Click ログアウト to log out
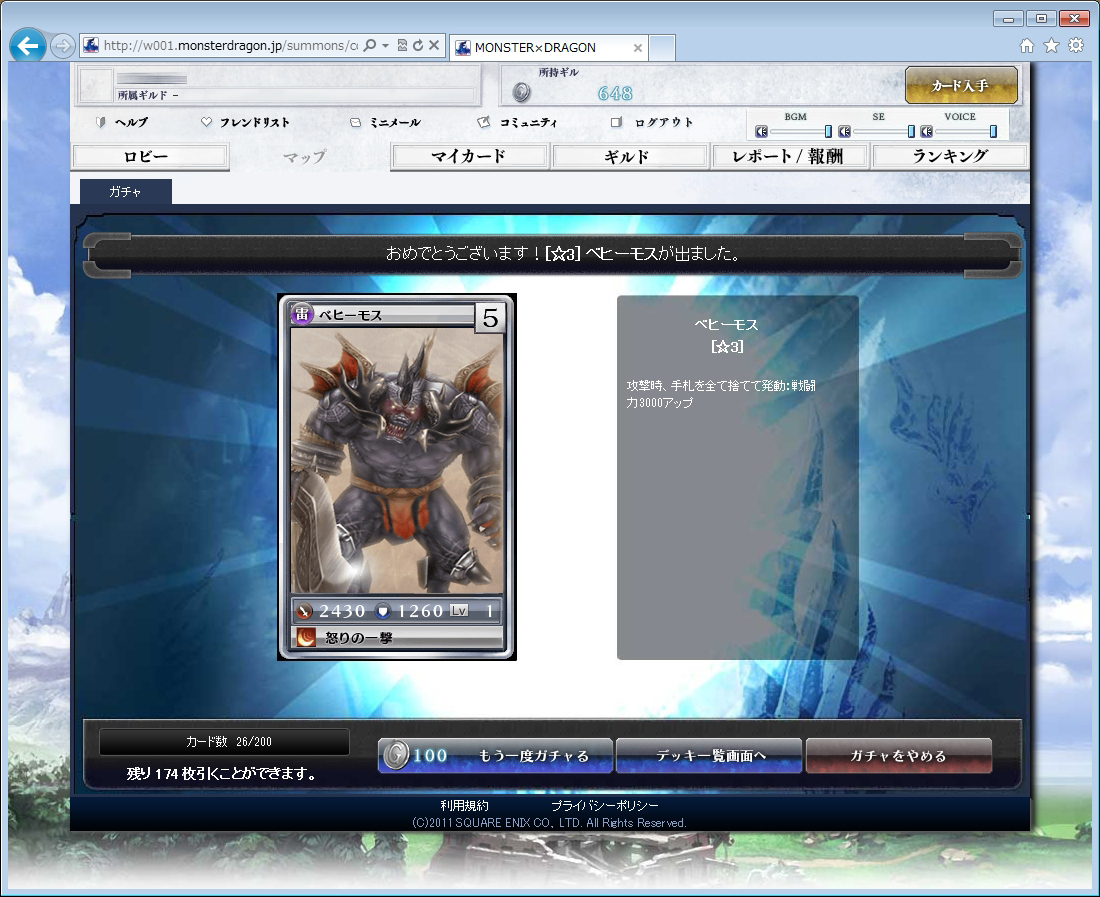 click(652, 122)
